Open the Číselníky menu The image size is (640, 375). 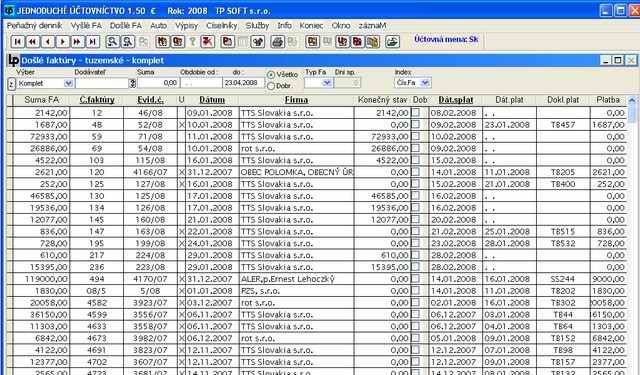click(222, 26)
